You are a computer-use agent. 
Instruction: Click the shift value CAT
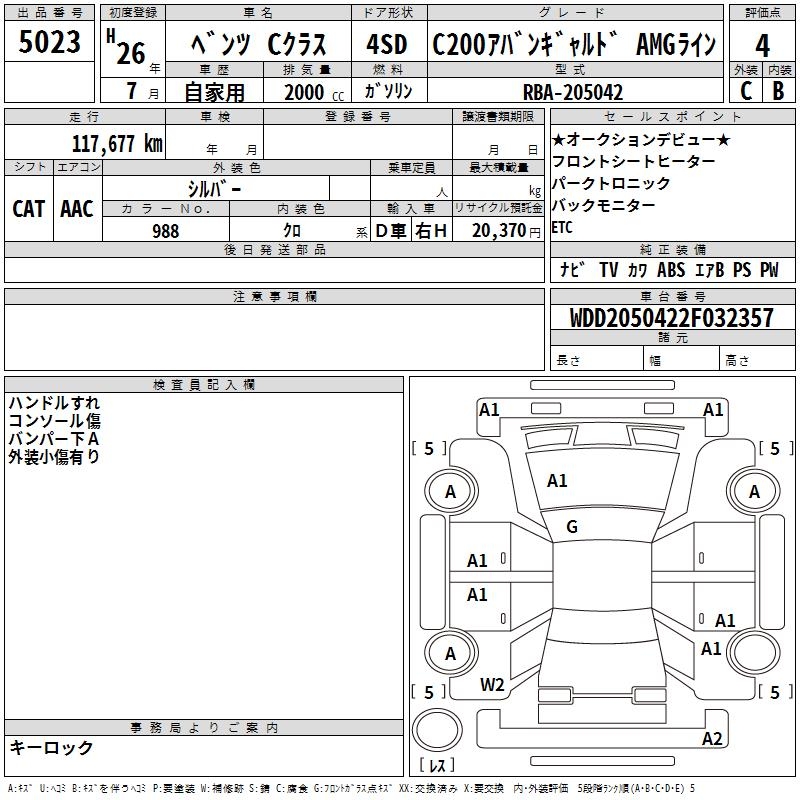[29, 209]
